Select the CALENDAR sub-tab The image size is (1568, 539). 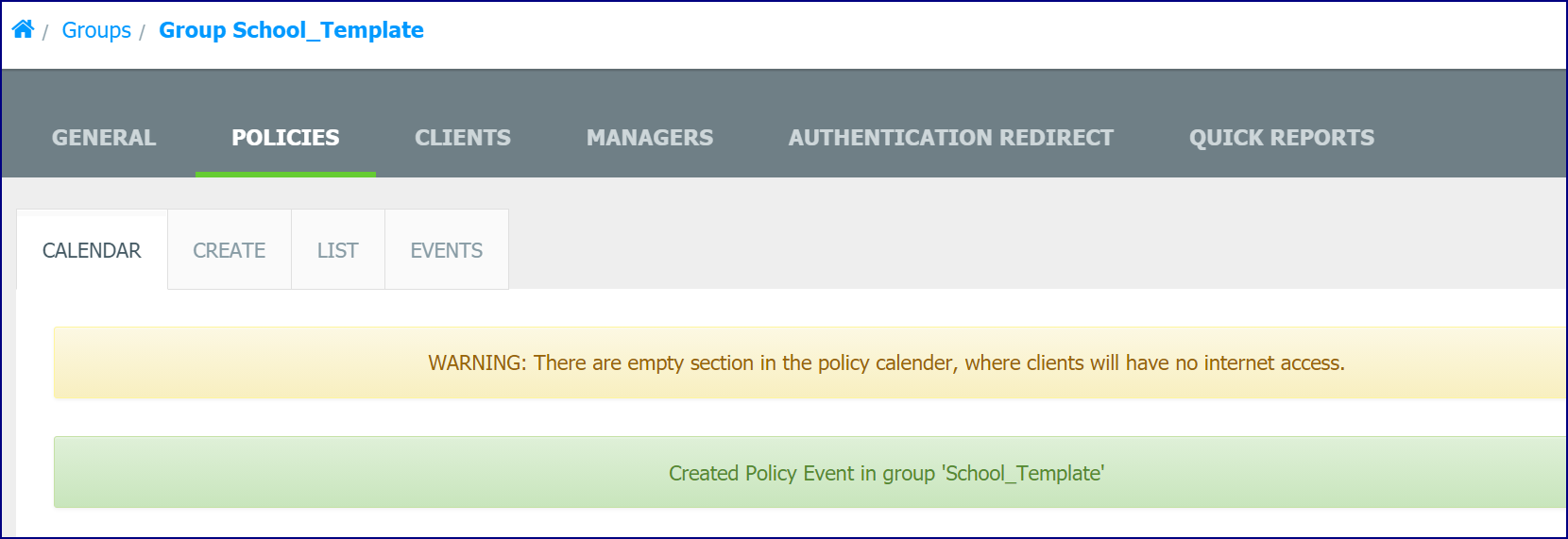(92, 250)
